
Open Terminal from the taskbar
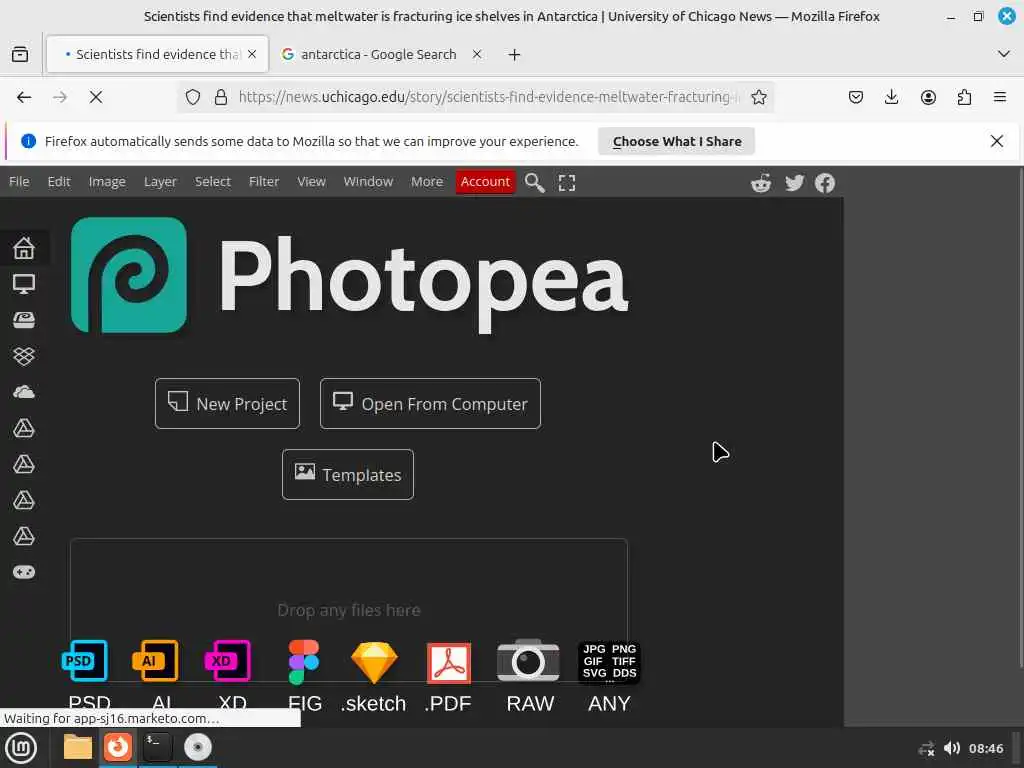click(x=157, y=747)
